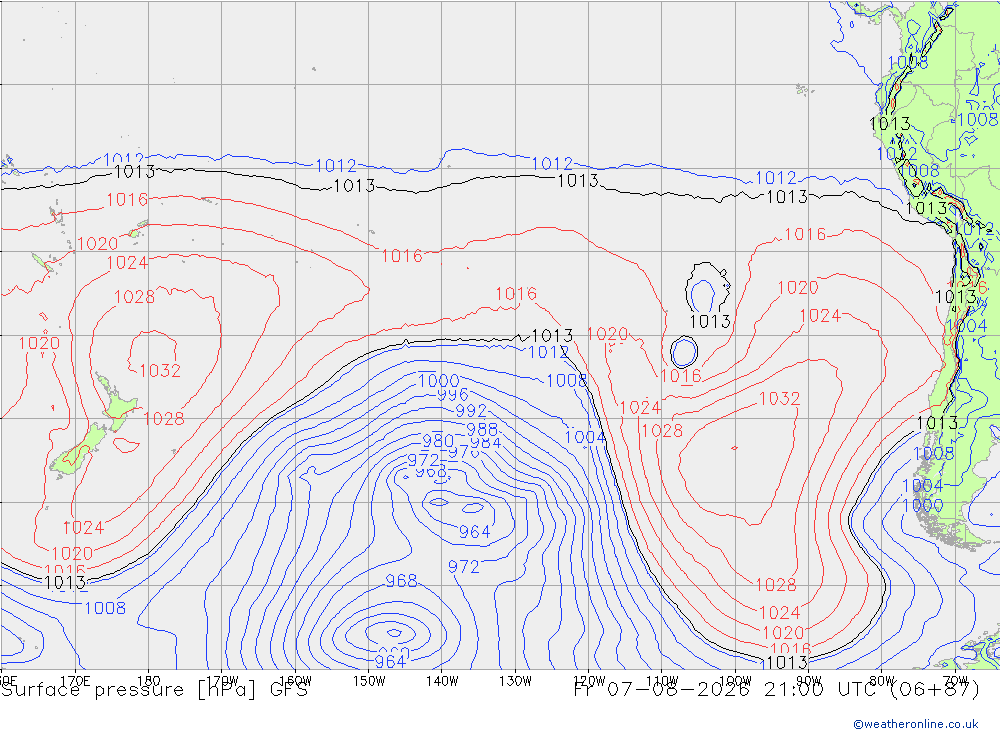
Task: Click the "Surface pressure [hPa] GFS" title text
Action: (x=154, y=690)
